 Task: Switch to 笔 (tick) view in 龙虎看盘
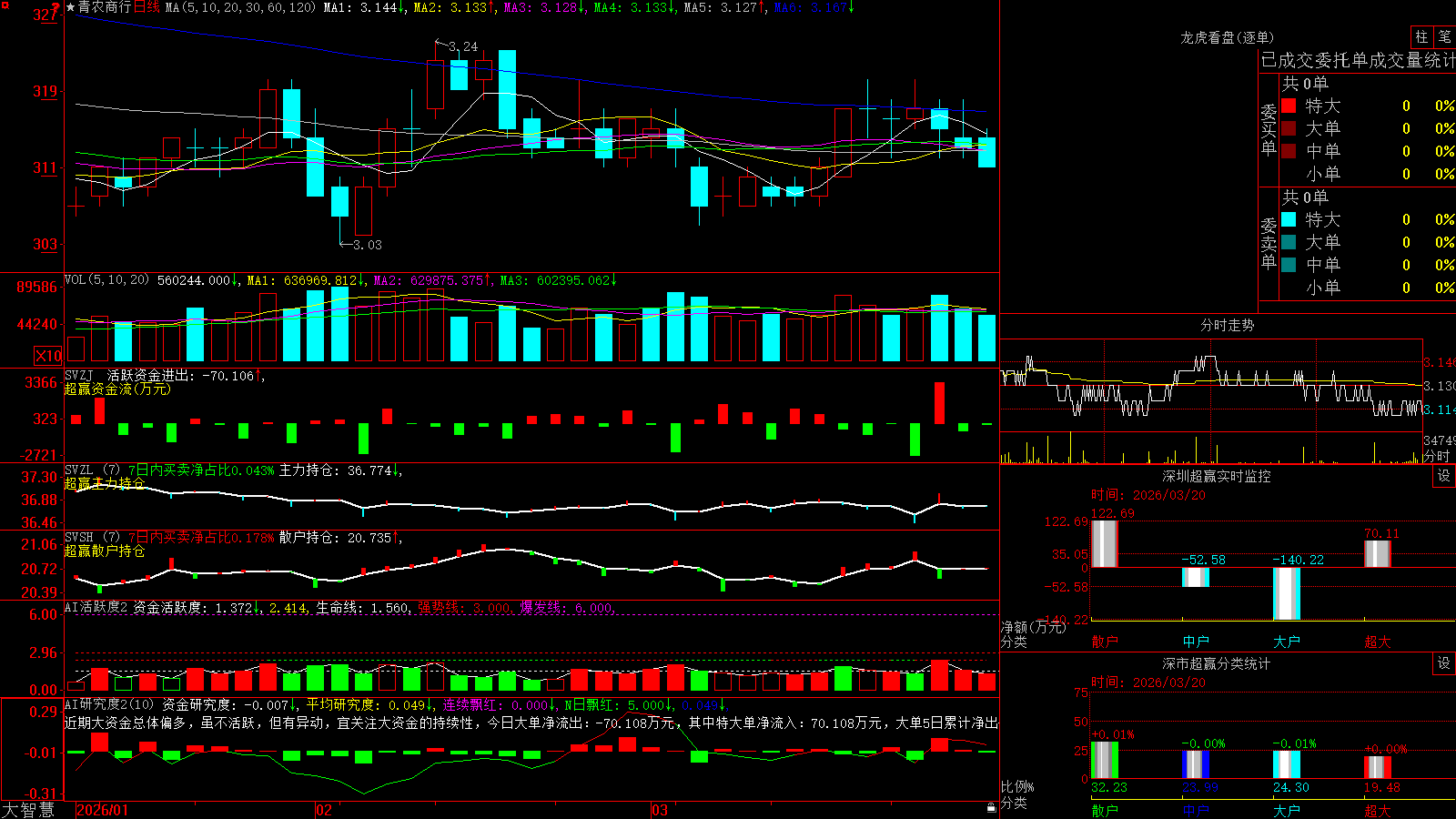click(x=1444, y=36)
